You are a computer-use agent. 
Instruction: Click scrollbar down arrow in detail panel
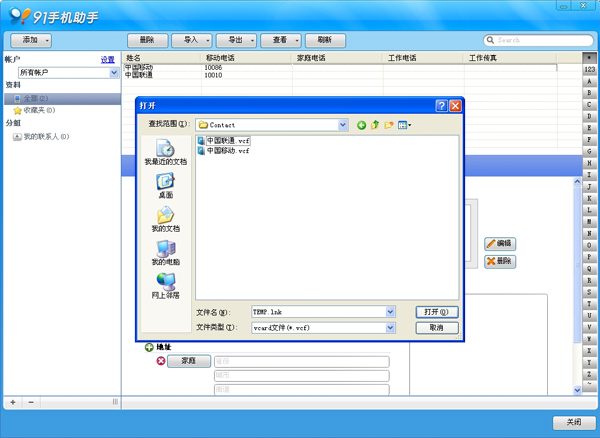(577, 390)
